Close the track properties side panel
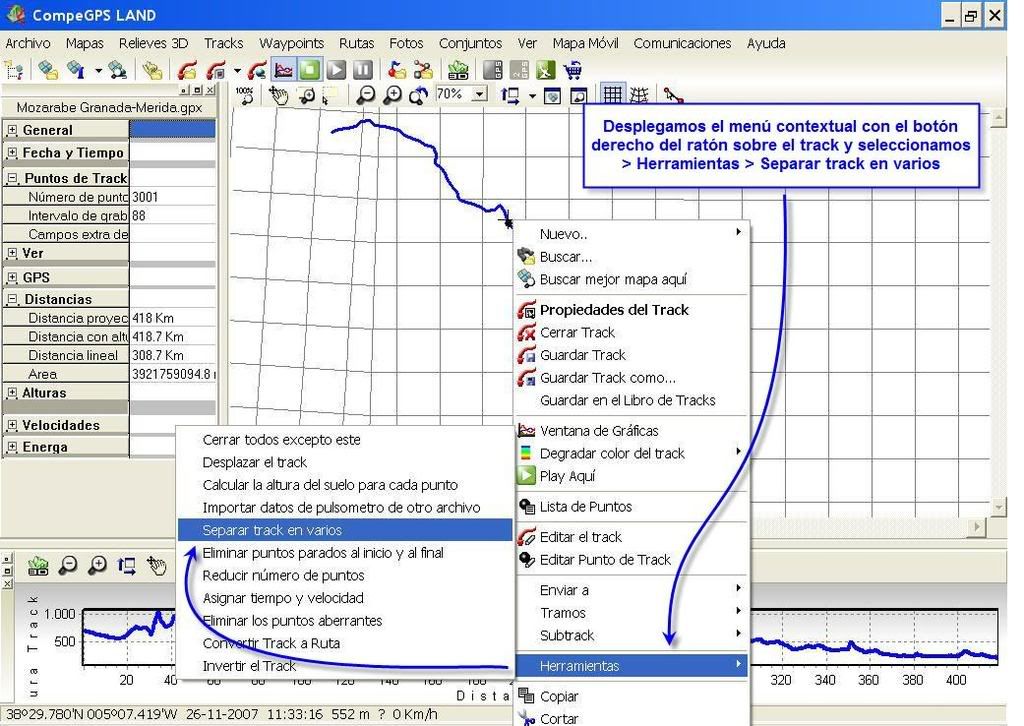Image resolution: width=1024 pixels, height=726 pixels. click(210, 90)
